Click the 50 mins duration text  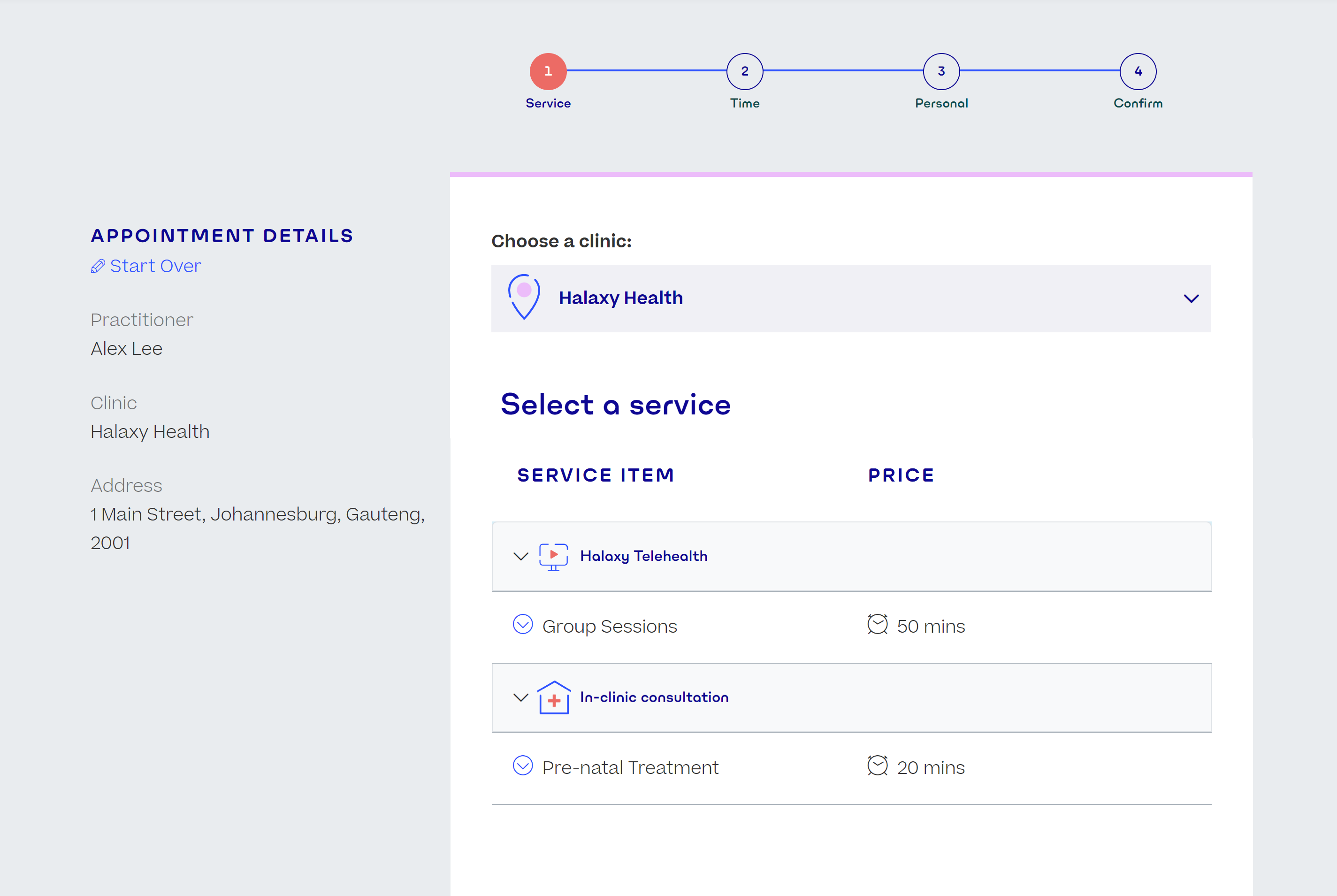931,626
